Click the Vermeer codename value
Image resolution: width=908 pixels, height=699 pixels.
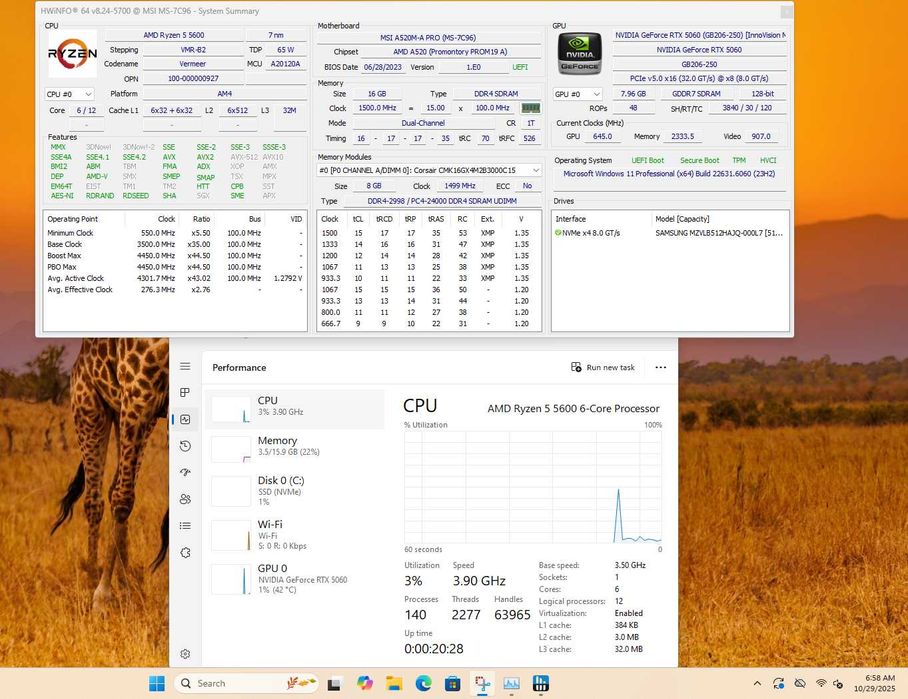pyautogui.click(x=192, y=64)
